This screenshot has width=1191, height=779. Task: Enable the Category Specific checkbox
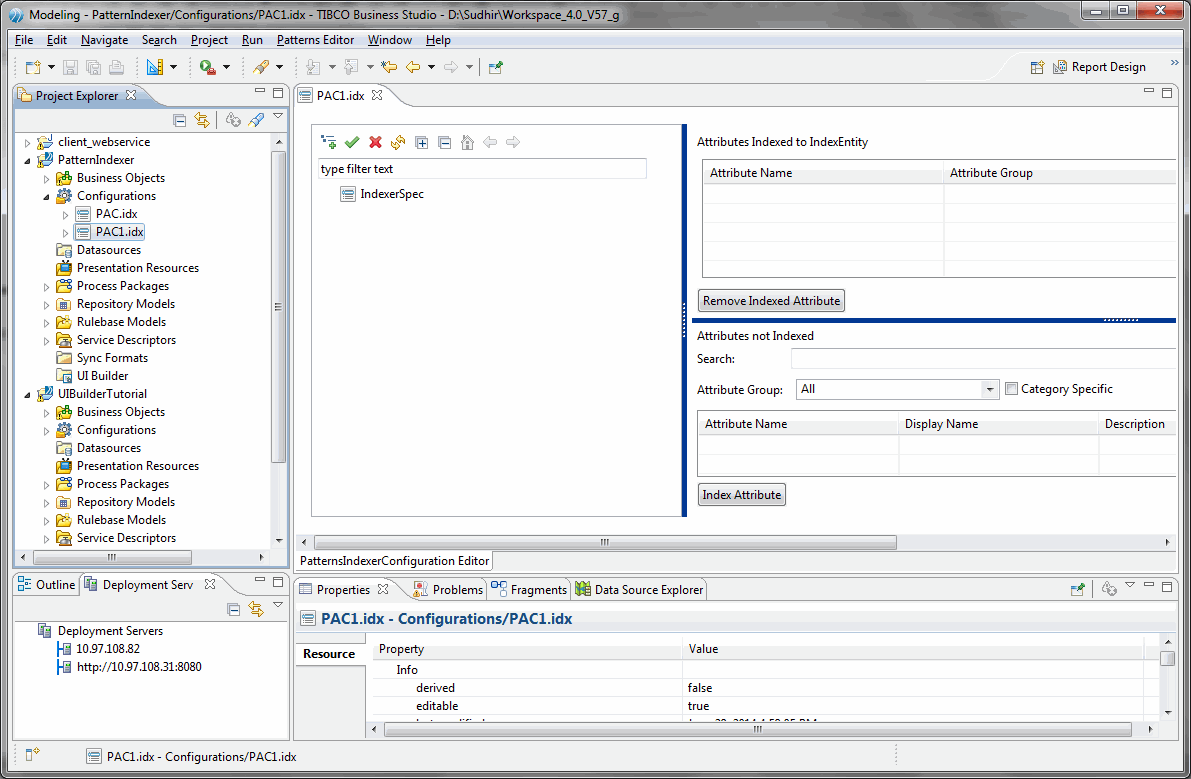[x=1011, y=389]
